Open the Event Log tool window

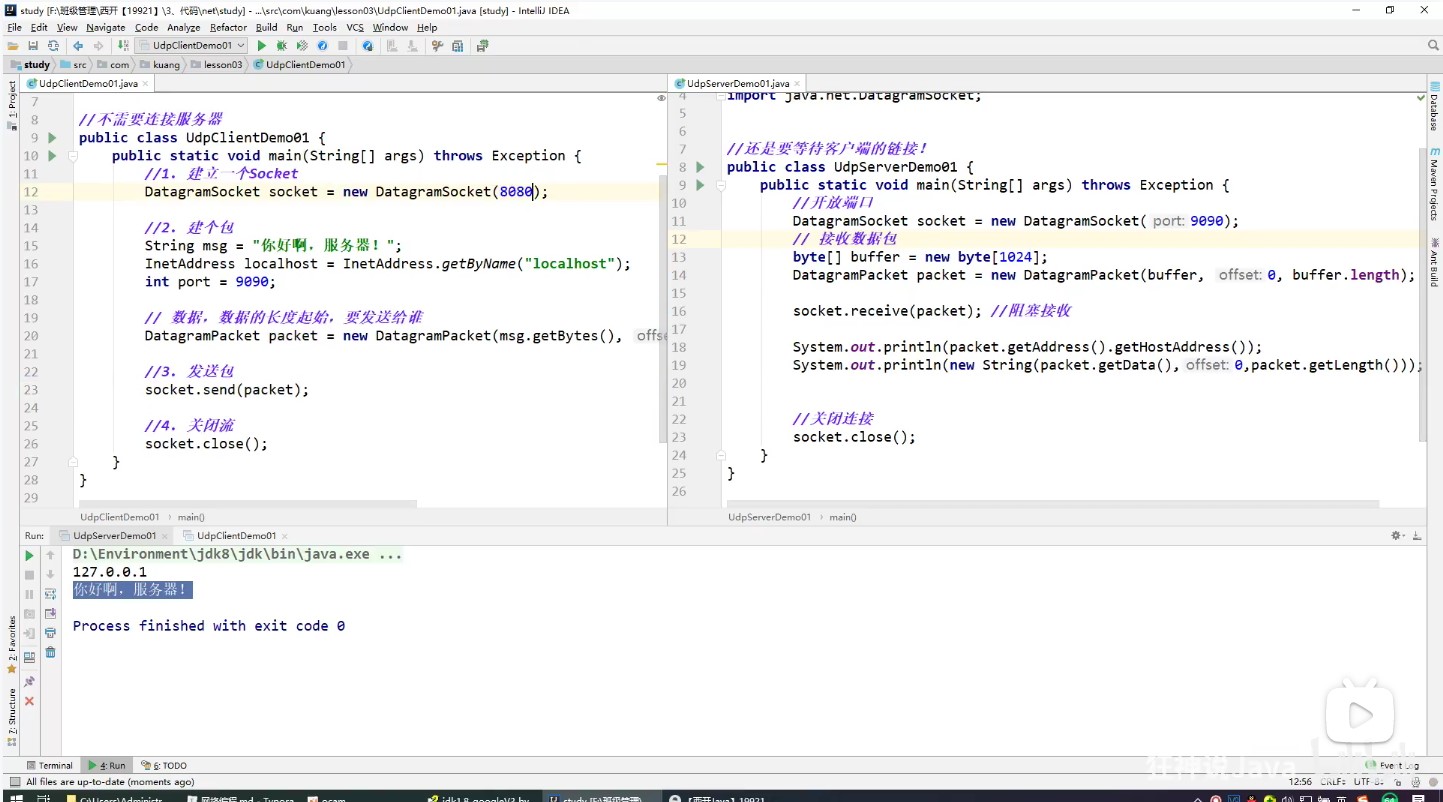[1392, 766]
